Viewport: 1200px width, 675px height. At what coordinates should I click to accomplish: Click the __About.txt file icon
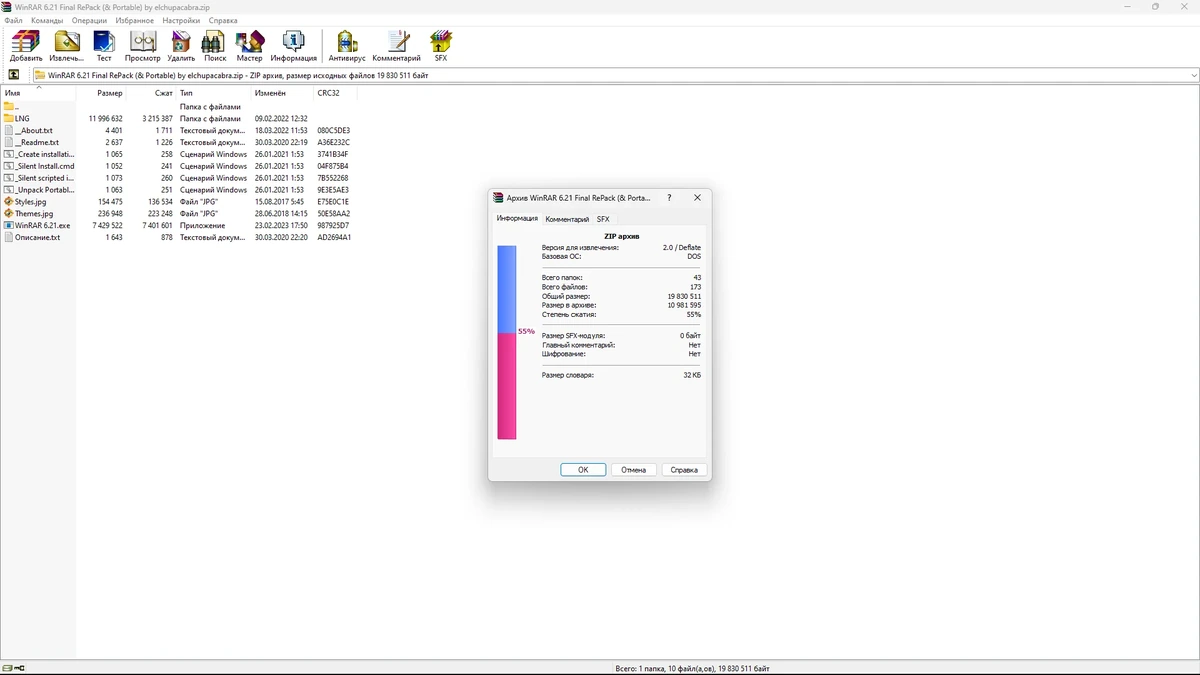coord(9,130)
